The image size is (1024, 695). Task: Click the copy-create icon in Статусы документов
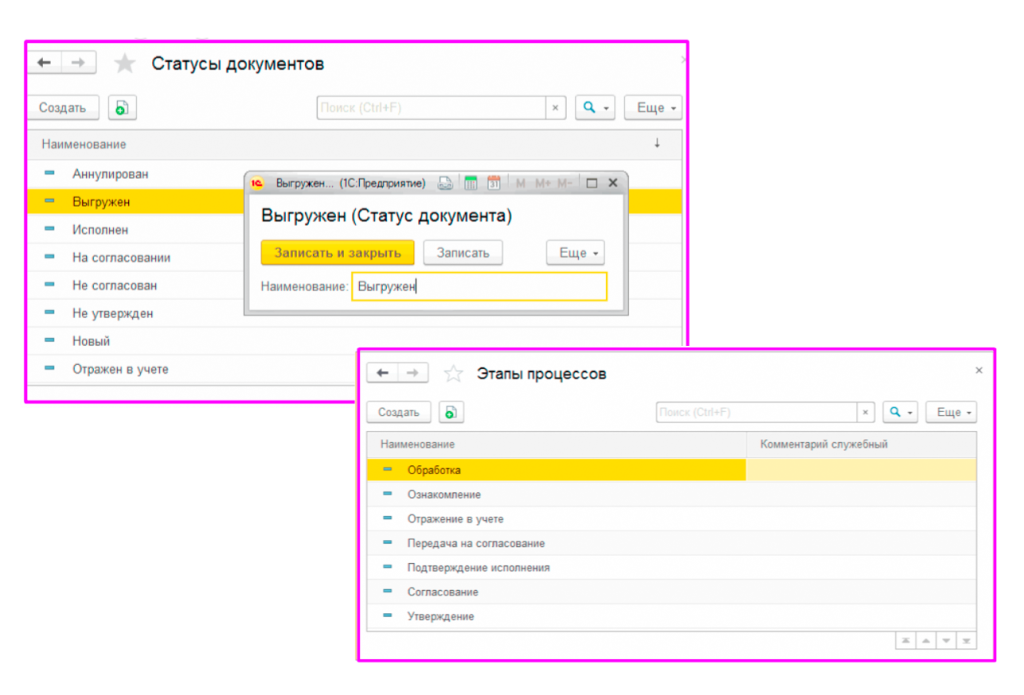(122, 108)
